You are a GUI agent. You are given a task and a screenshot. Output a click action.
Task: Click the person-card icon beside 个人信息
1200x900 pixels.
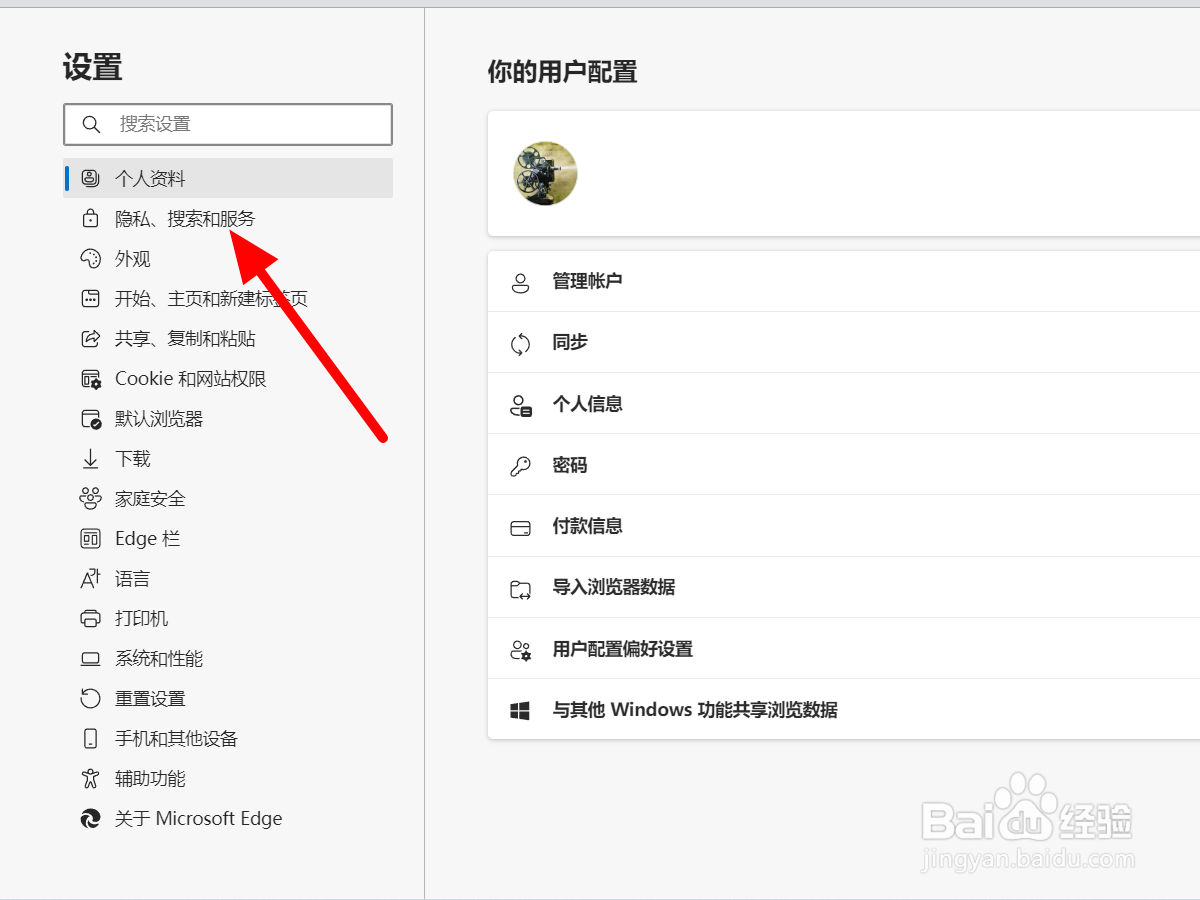click(520, 405)
